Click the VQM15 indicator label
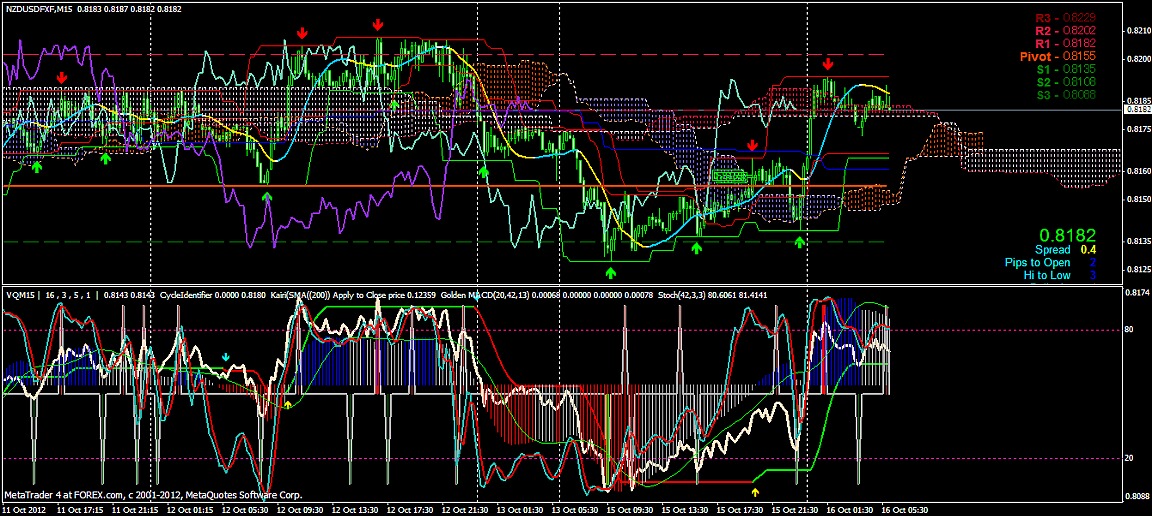This screenshot has height=516, width=1152. pos(20,294)
